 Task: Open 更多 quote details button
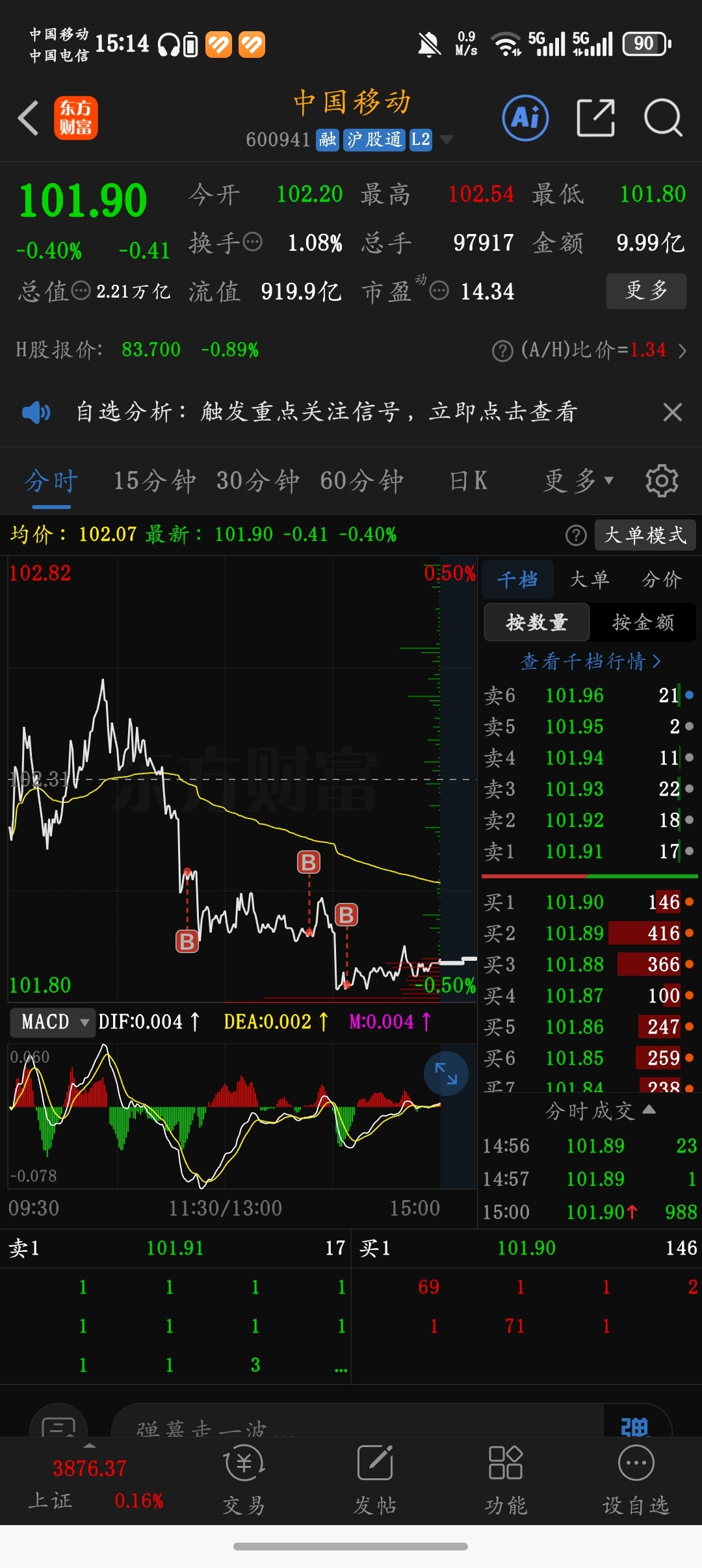coord(646,291)
